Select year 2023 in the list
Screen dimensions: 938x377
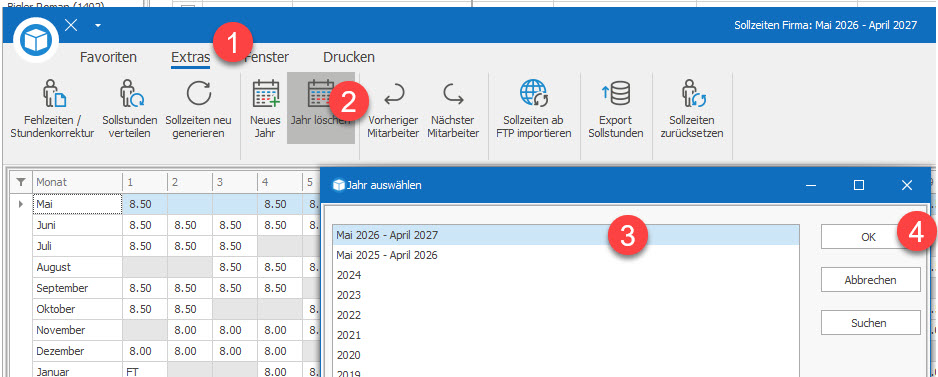[x=565, y=295]
